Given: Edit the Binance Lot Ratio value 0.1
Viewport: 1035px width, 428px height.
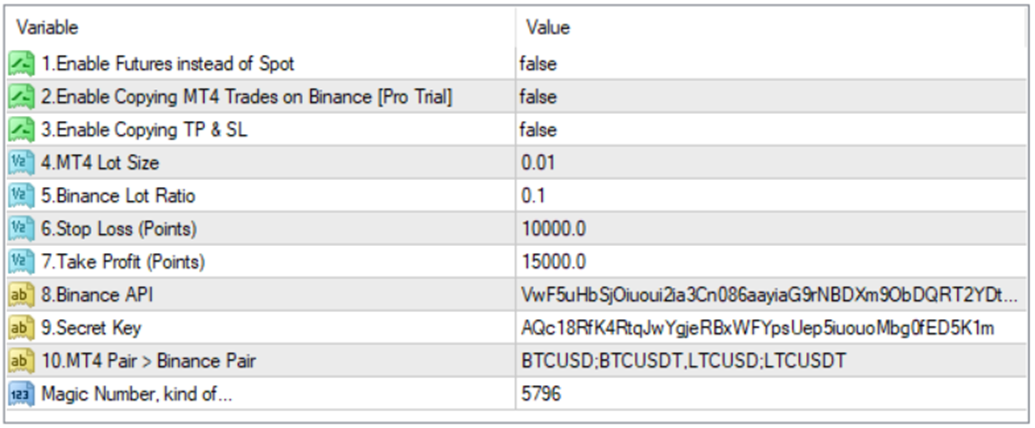Looking at the screenshot, I should [534, 196].
